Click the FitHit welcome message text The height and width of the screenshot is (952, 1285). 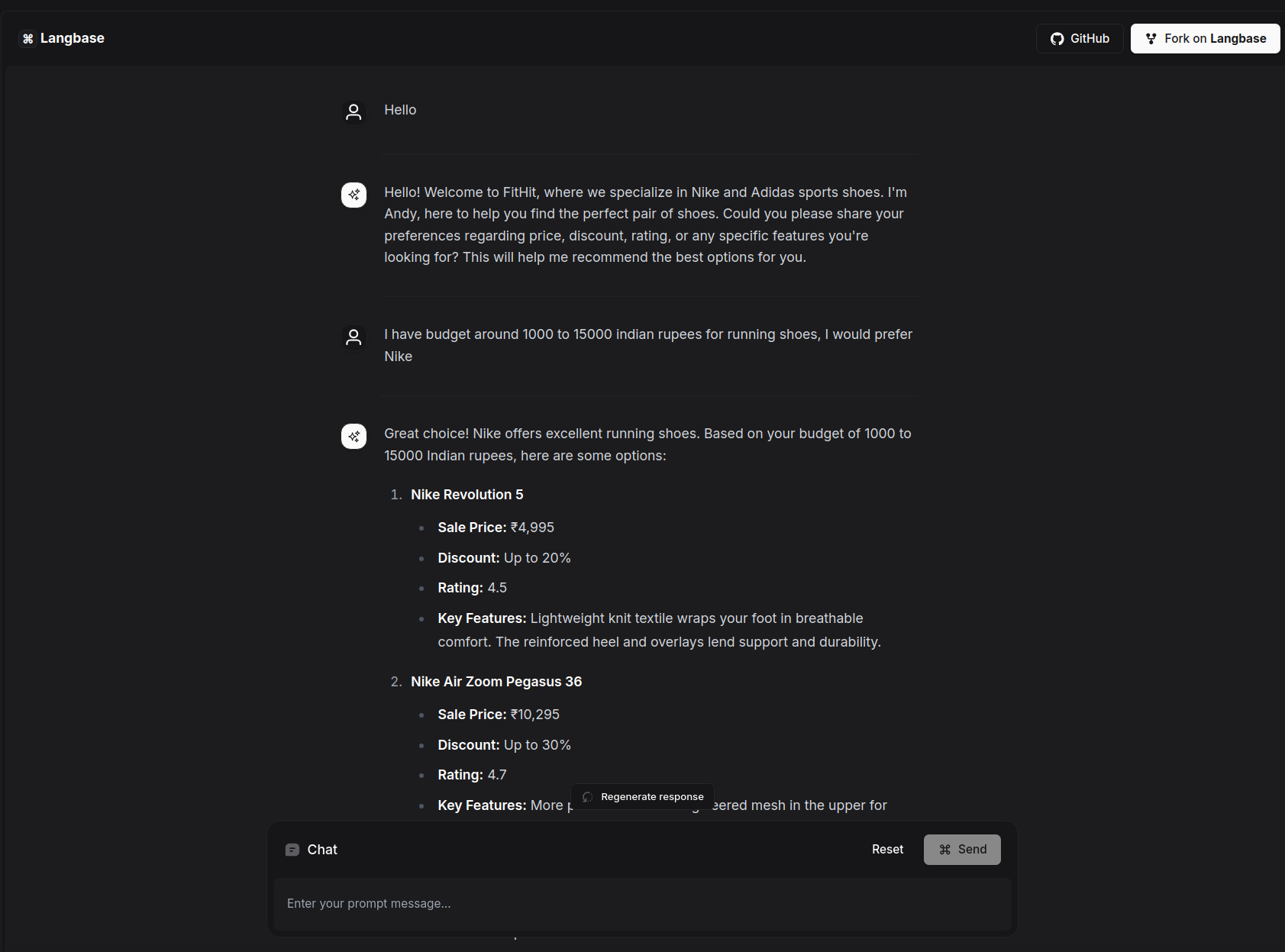click(646, 224)
